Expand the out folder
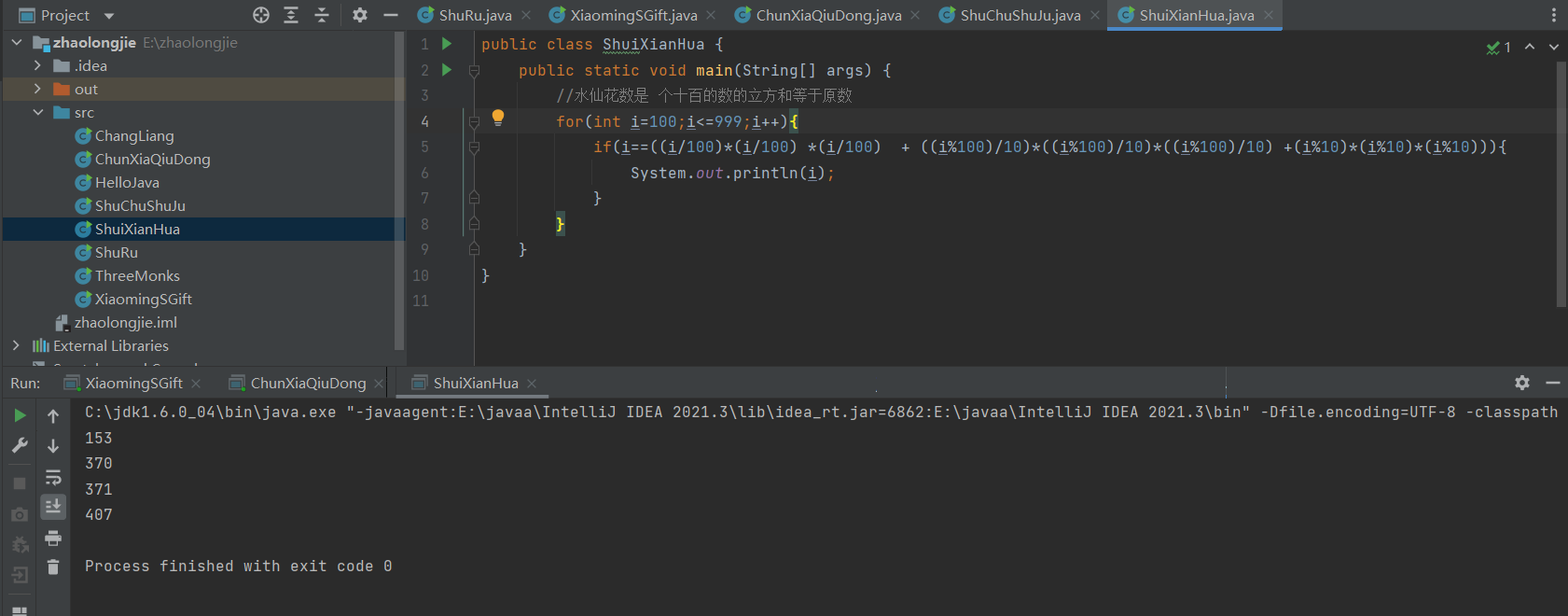Image resolution: width=1568 pixels, height=616 pixels. [x=37, y=89]
